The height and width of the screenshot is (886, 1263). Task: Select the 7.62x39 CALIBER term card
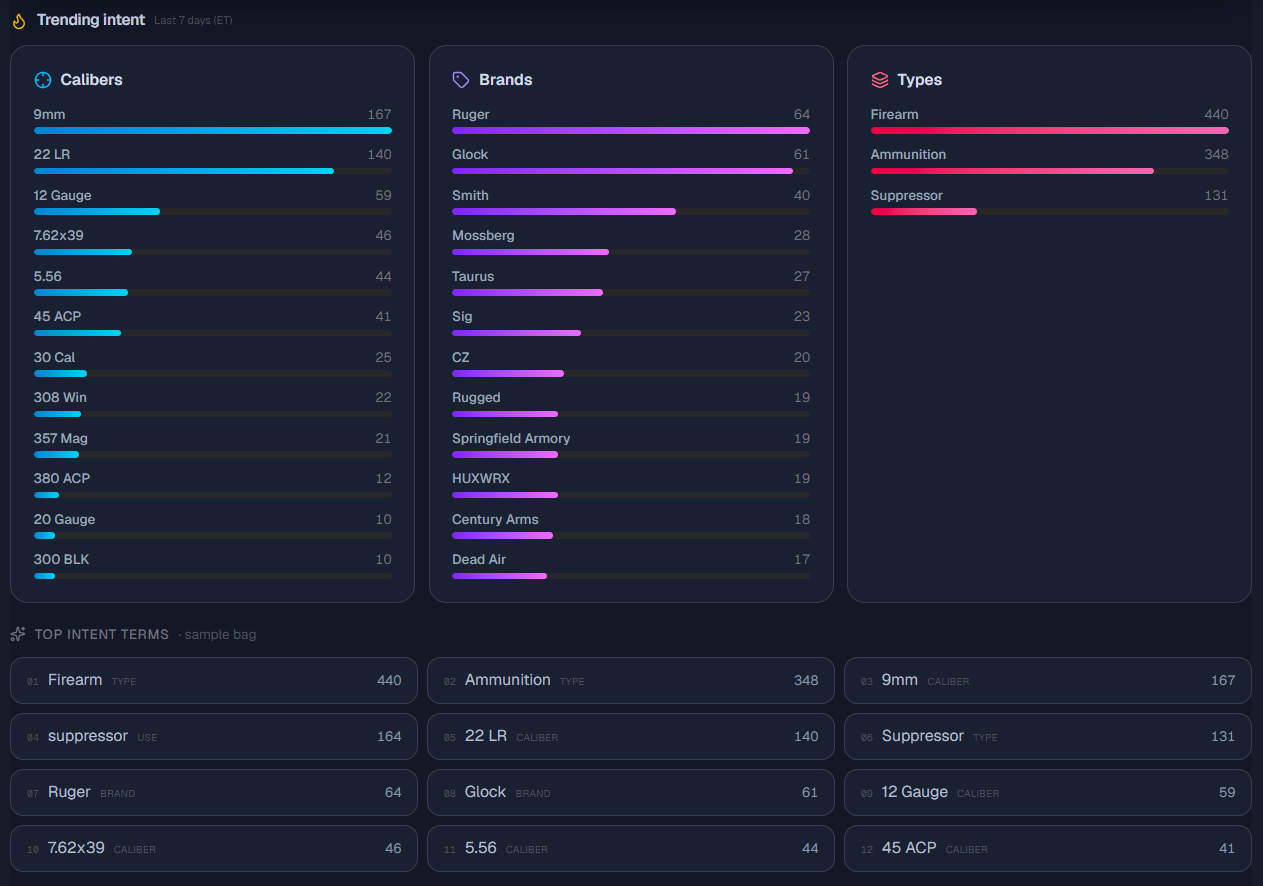(x=214, y=848)
